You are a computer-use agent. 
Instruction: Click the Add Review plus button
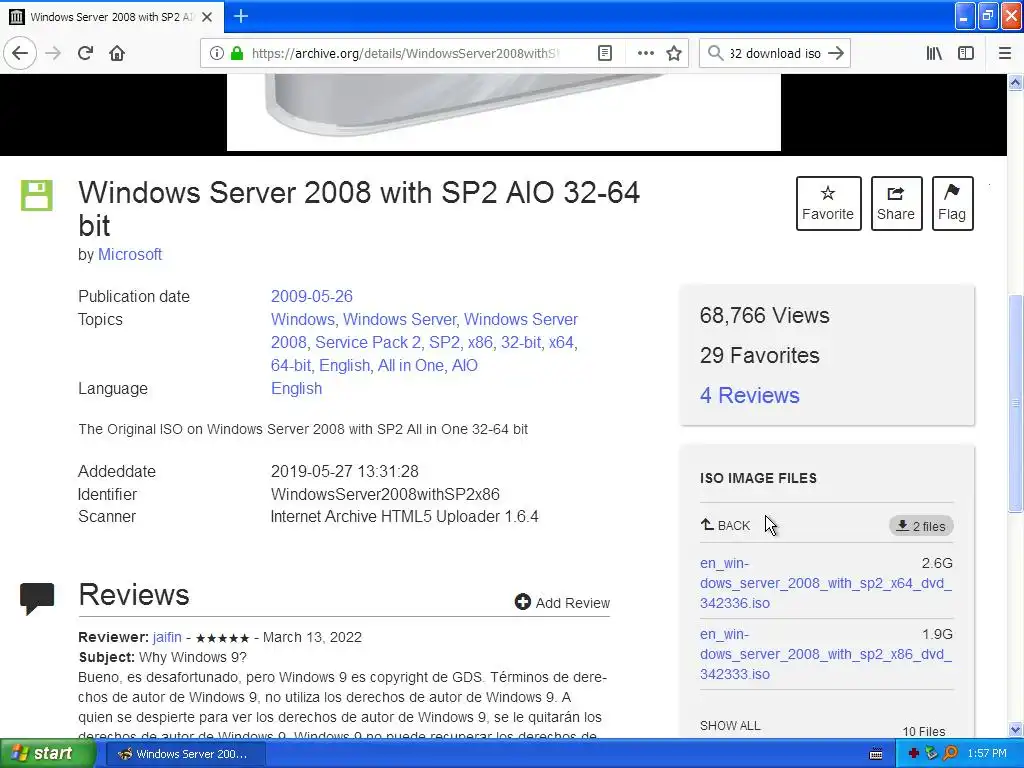click(562, 602)
